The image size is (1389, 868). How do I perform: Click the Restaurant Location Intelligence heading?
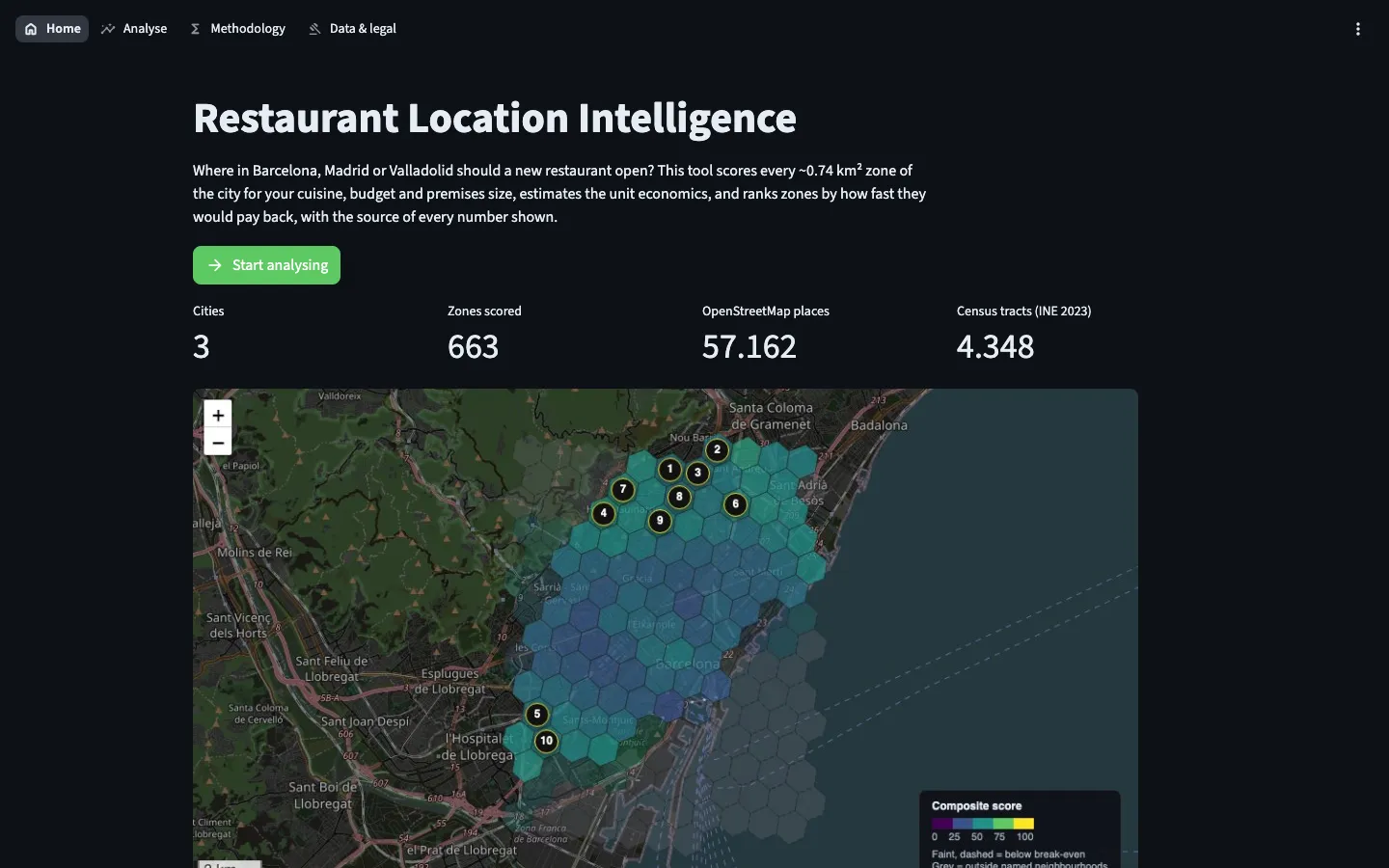point(495,119)
